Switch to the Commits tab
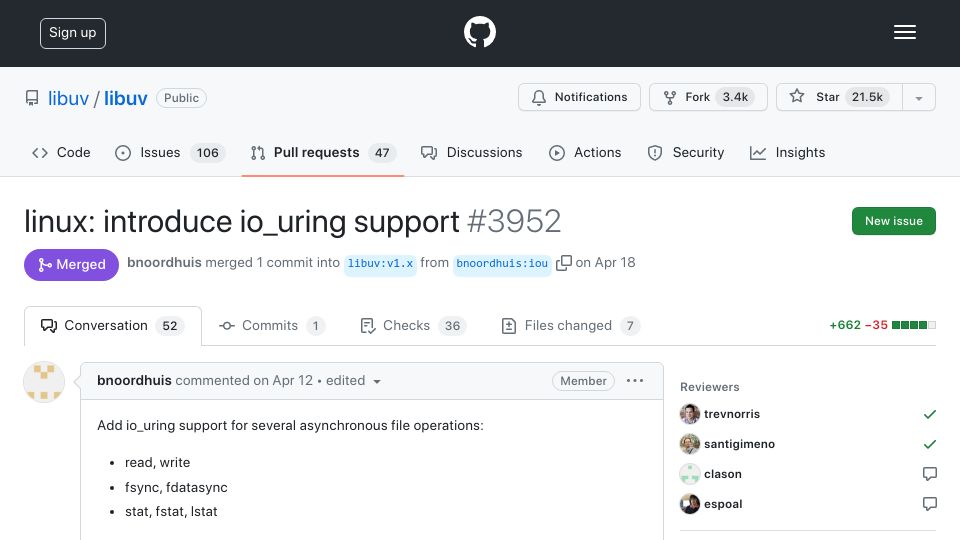960x540 pixels. coord(272,326)
